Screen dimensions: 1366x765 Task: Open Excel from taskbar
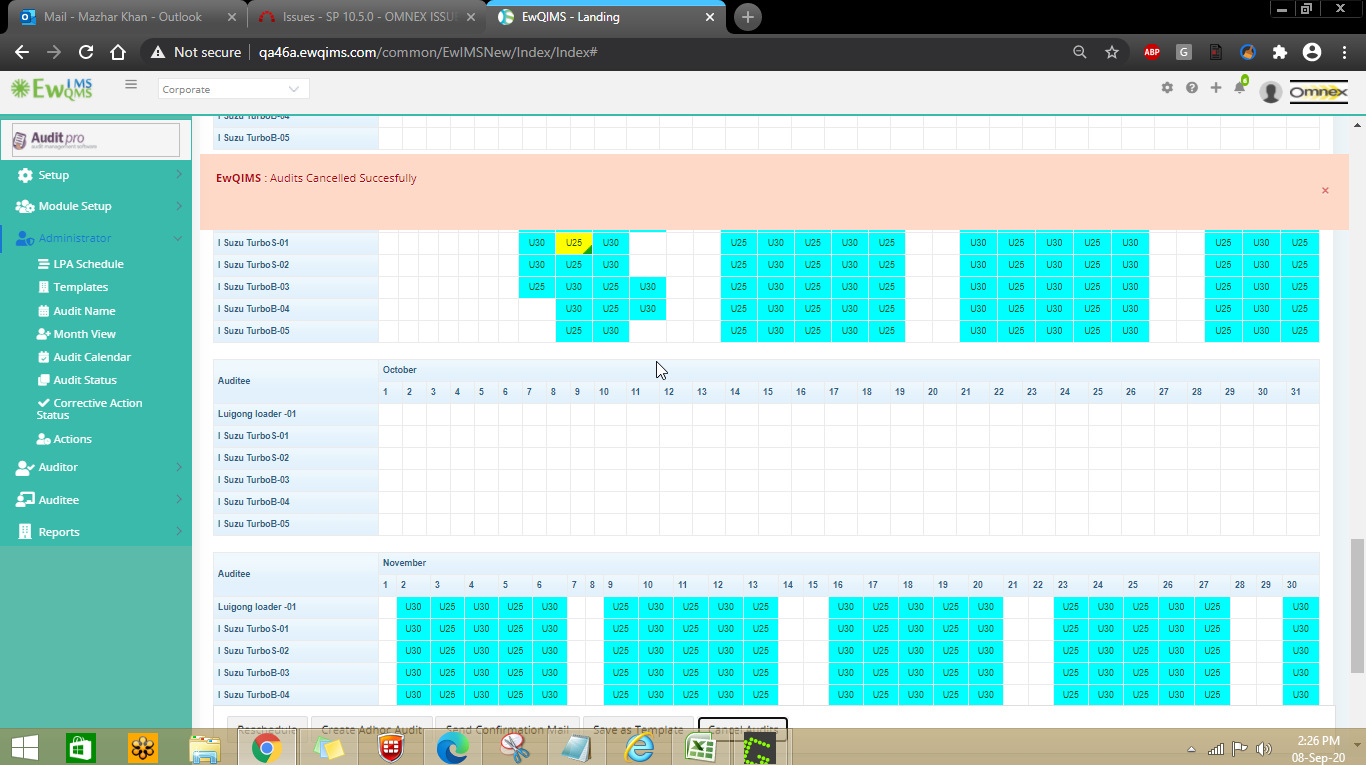700,748
